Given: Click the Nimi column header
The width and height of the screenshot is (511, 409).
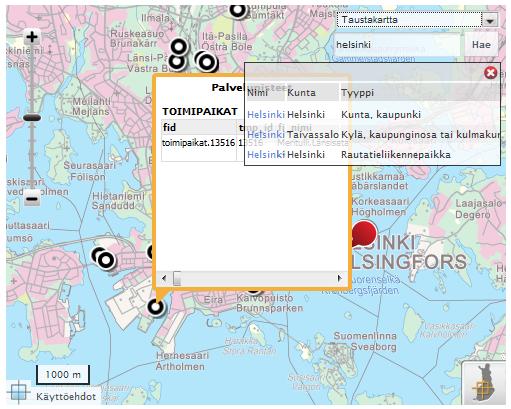Looking at the screenshot, I should coord(265,93).
